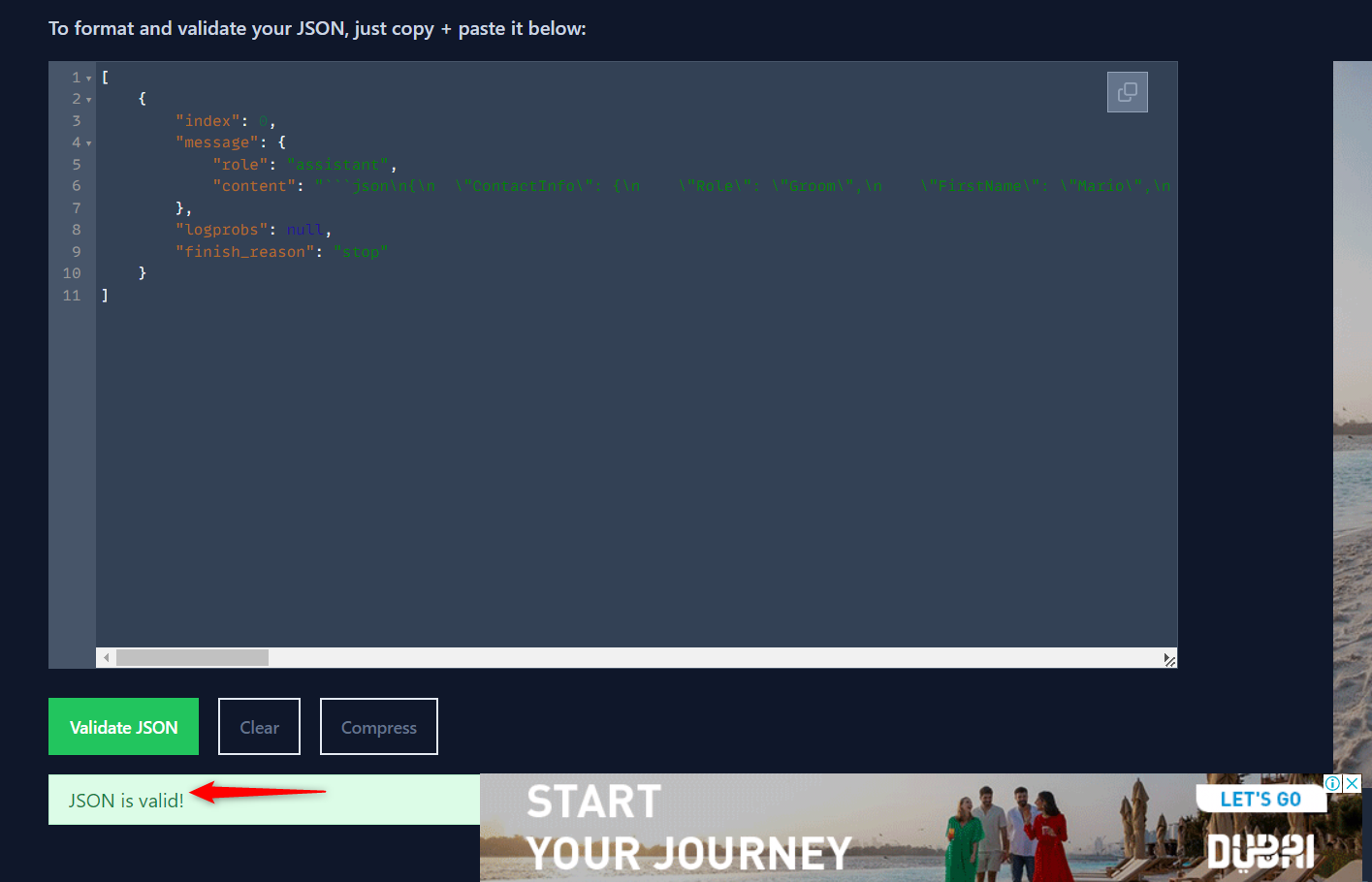Collapse the fold arrow on line 1
This screenshot has width=1372, height=882.
89,79
